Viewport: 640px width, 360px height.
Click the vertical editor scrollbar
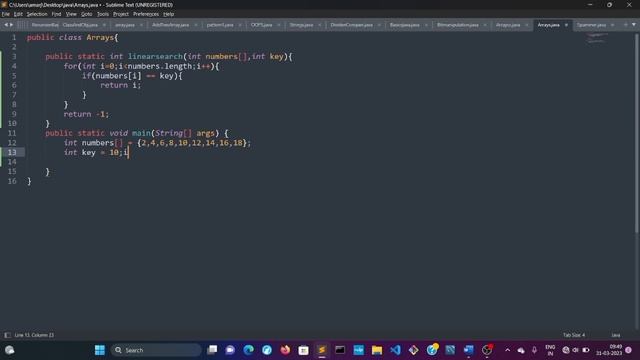pos(637,133)
